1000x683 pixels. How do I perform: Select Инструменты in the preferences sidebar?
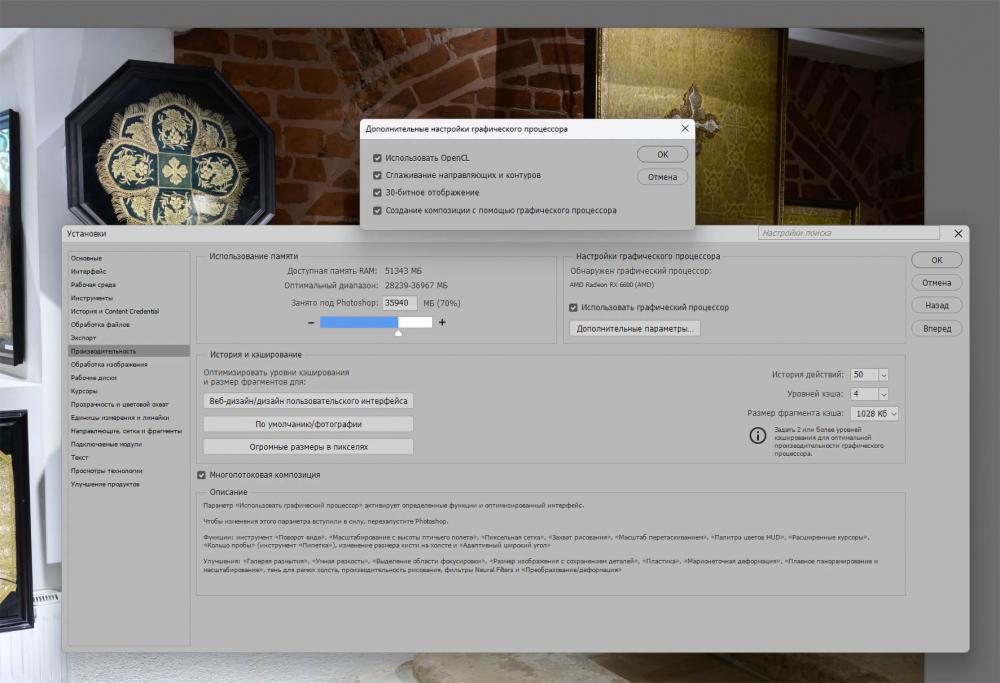pyautogui.click(x=129, y=298)
